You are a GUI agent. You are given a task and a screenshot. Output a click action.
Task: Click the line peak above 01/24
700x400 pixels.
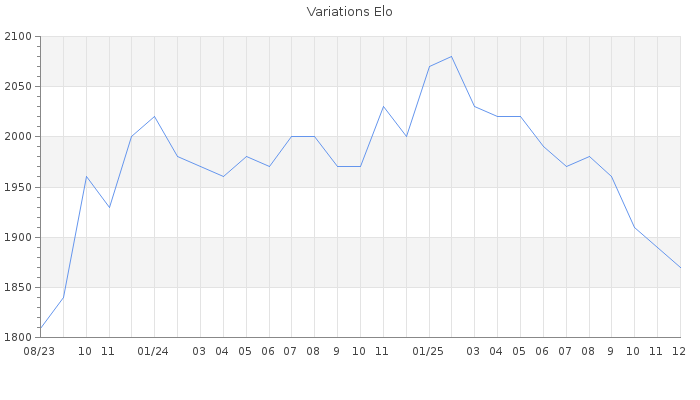tap(154, 116)
